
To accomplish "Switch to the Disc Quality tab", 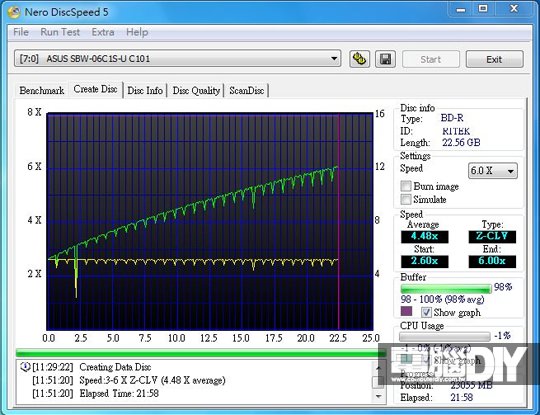I will 196,91.
